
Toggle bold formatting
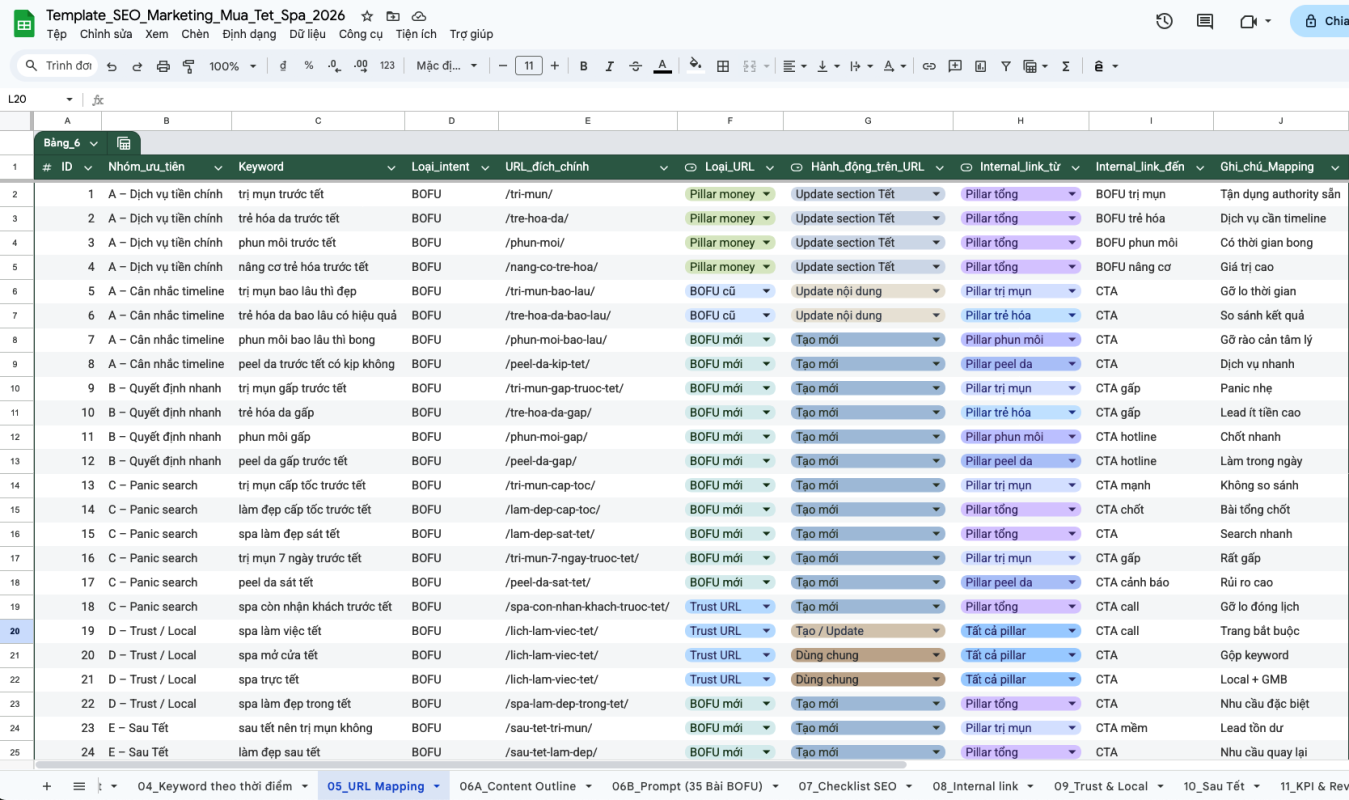(x=583, y=66)
